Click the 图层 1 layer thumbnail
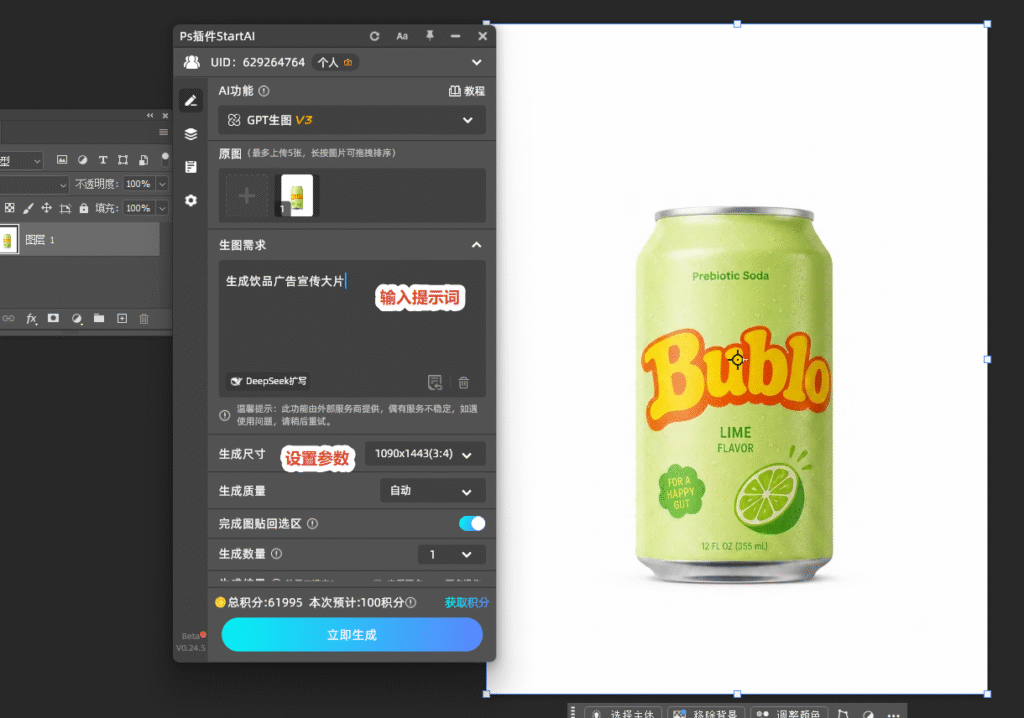 (x=8, y=240)
